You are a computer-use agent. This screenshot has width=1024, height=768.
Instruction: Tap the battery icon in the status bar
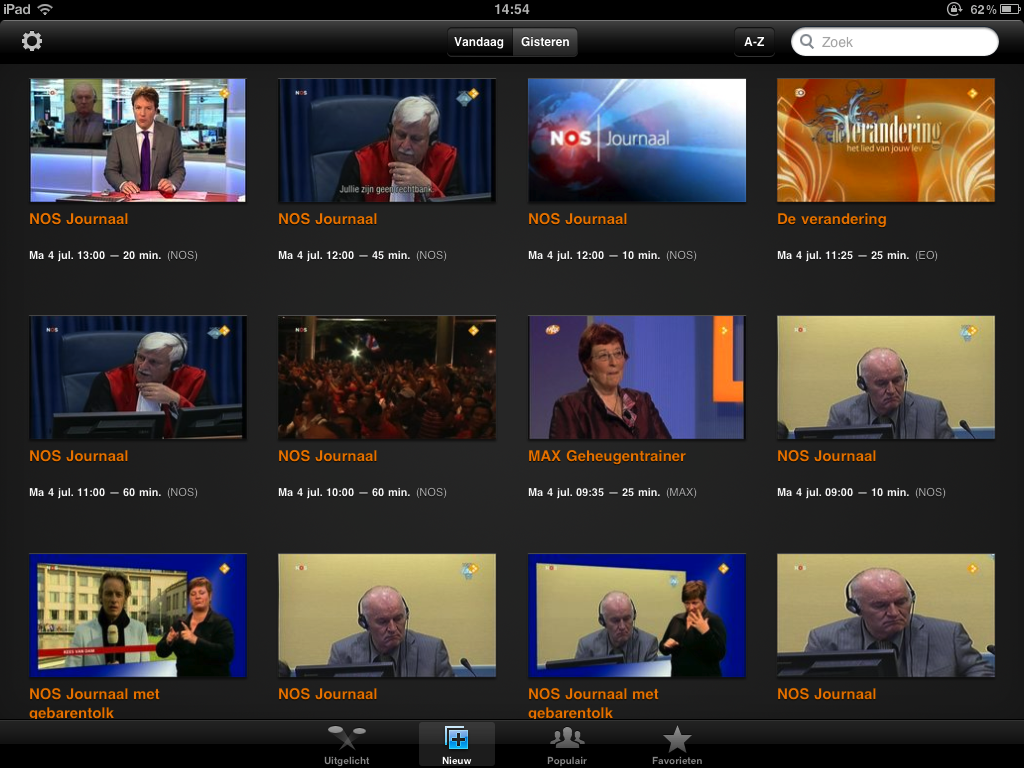pyautogui.click(x=1010, y=9)
